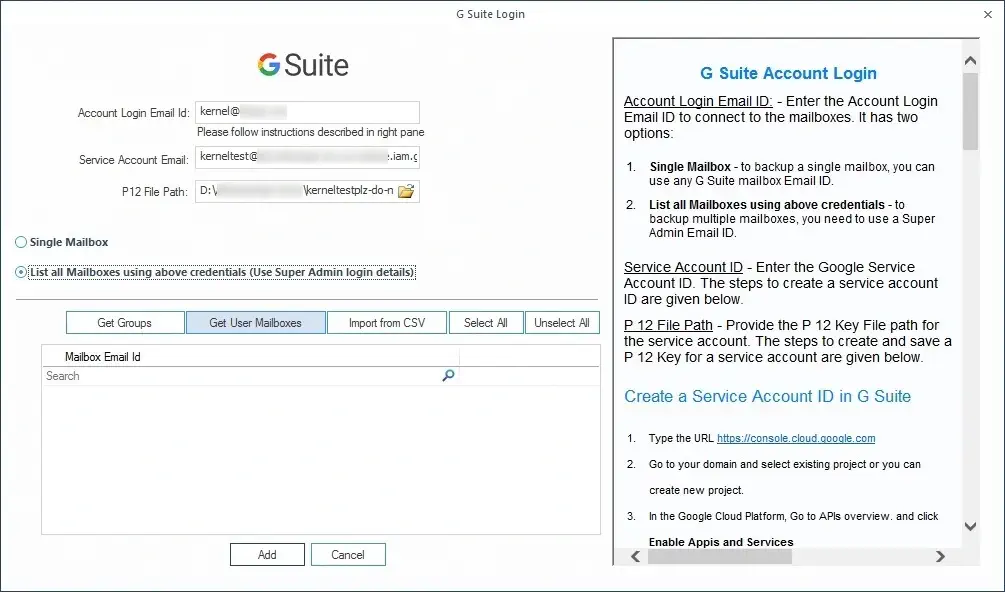Viewport: 1005px width, 592px height.
Task: Close the G Suite Login dialog
Action: point(988,14)
